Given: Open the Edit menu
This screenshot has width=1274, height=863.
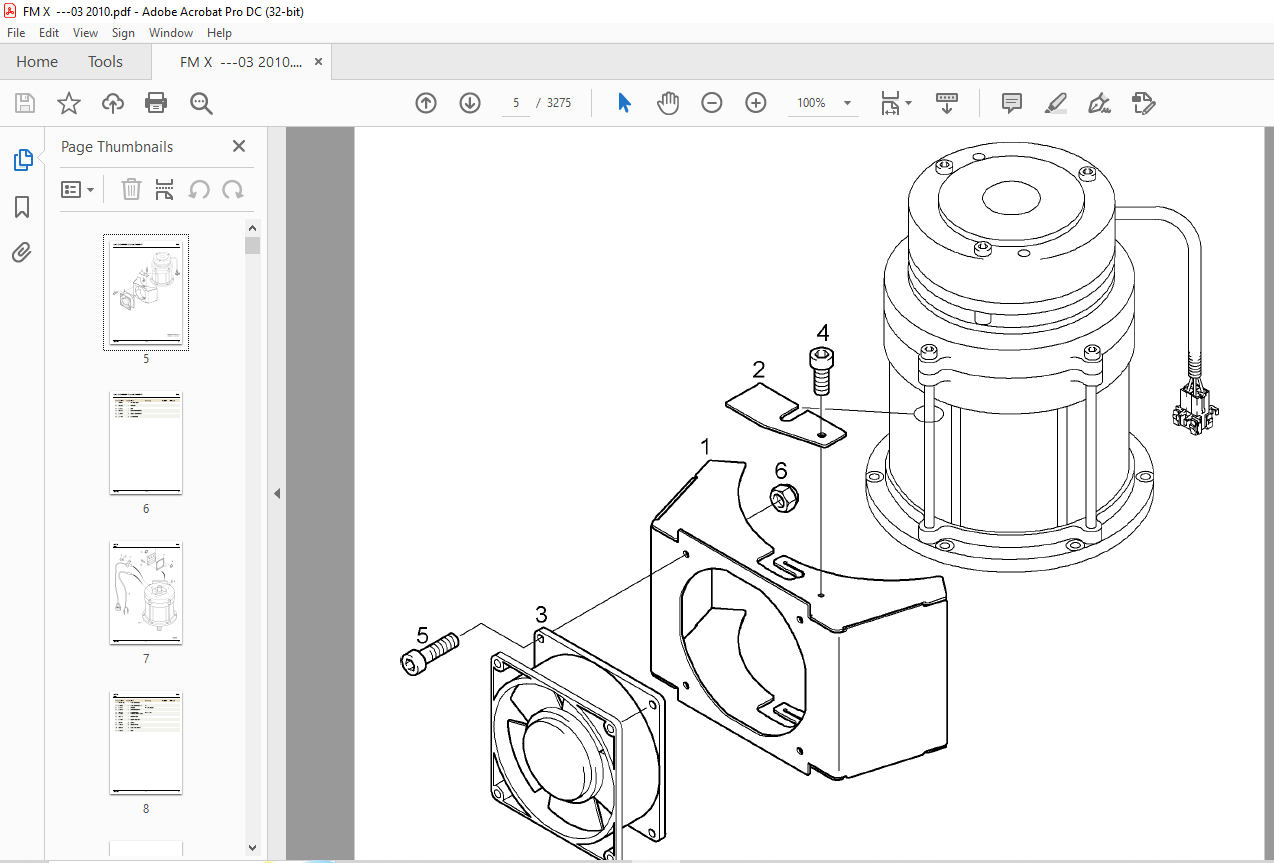Looking at the screenshot, I should coord(49,33).
